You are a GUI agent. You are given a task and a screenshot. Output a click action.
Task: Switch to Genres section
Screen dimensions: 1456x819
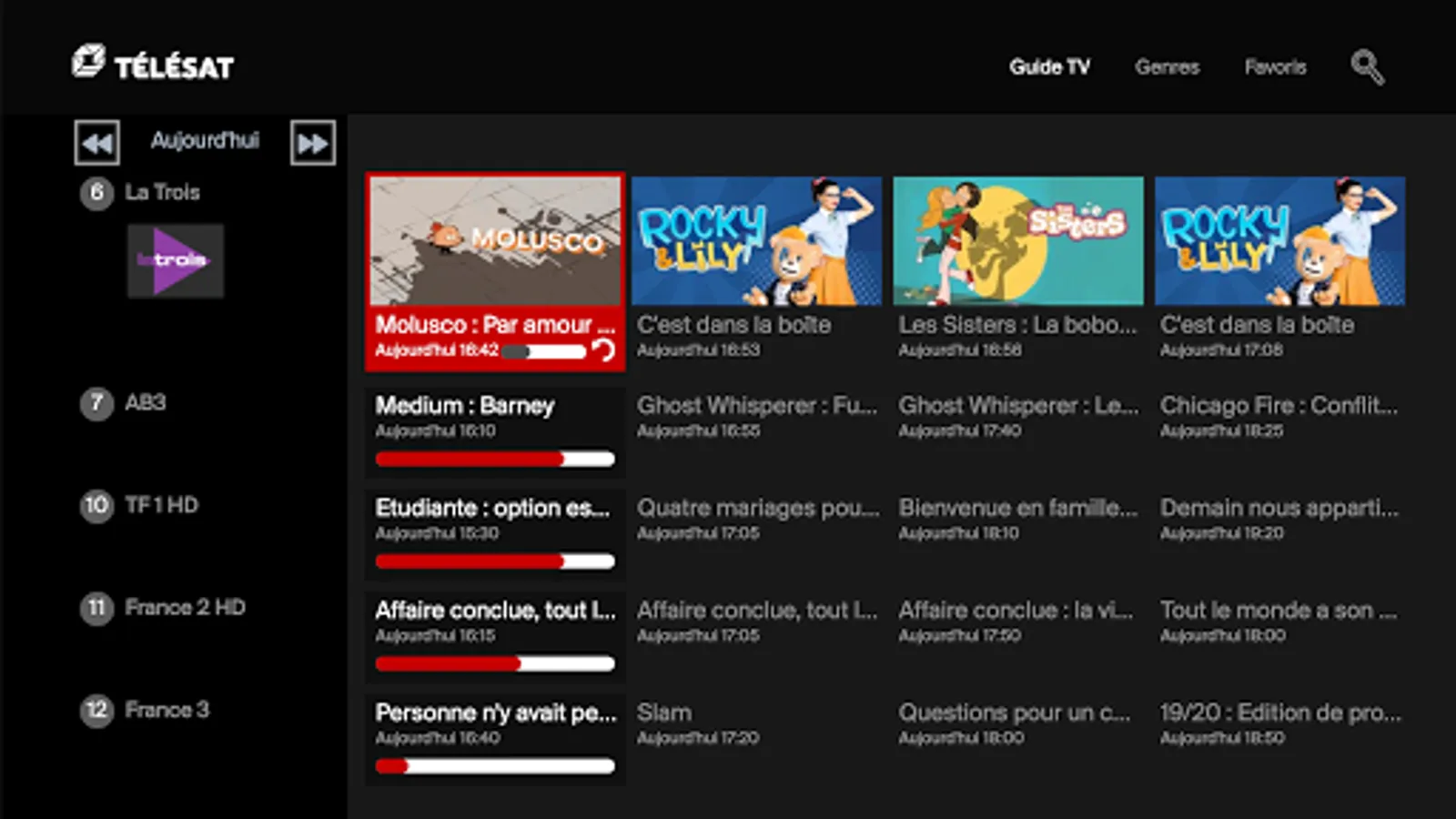tap(1167, 66)
